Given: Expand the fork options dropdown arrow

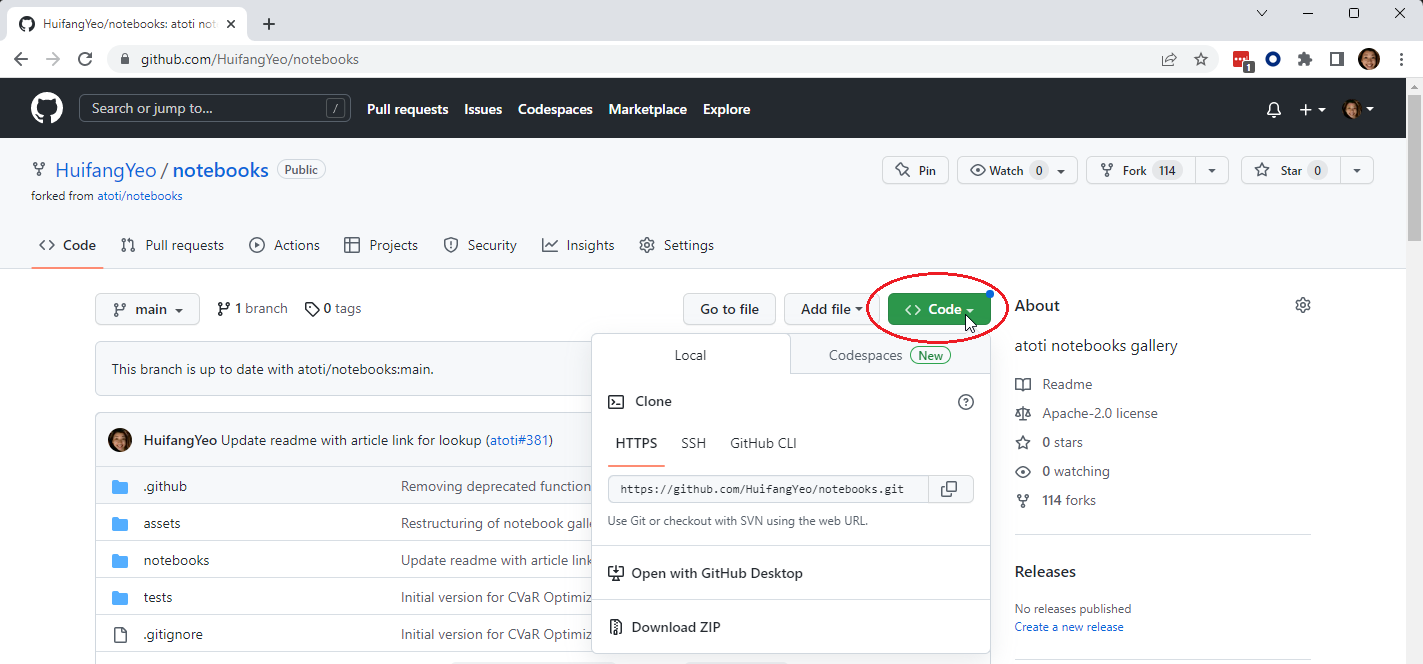Looking at the screenshot, I should click(x=1212, y=170).
